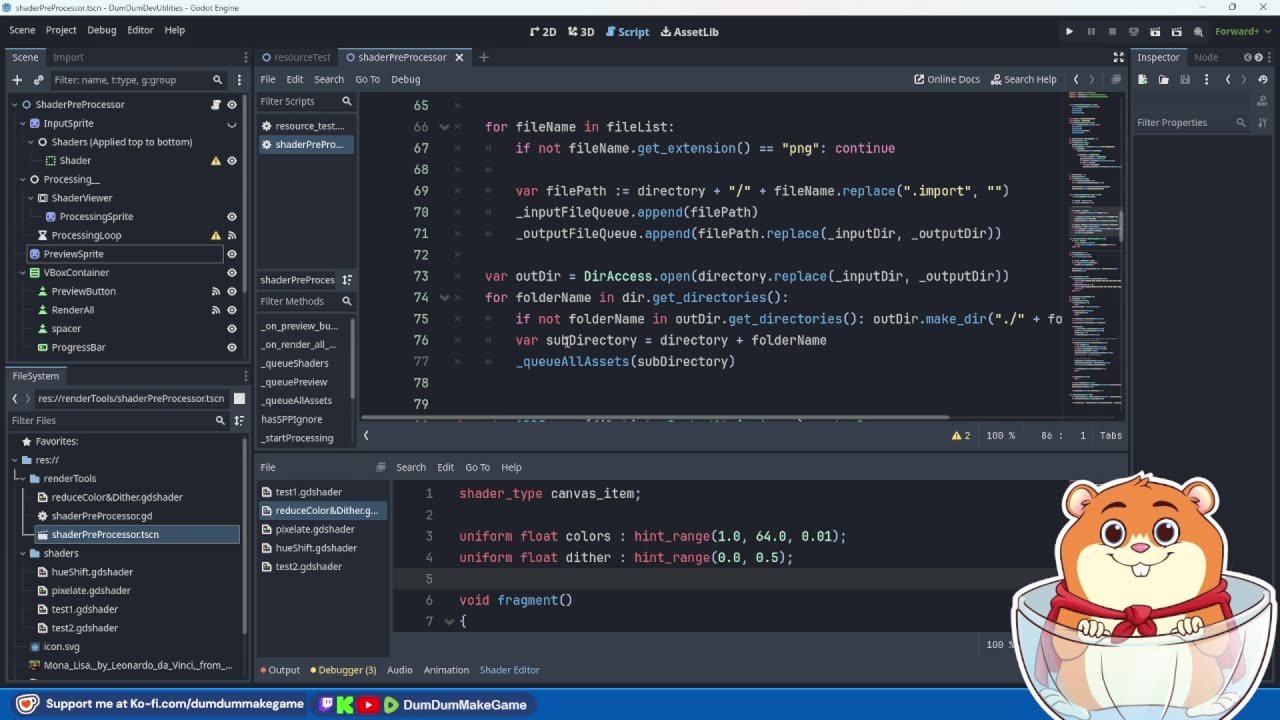Screen dimensions: 1280x720
Task: Go back to previous script edit location
Action: (x=1076, y=79)
